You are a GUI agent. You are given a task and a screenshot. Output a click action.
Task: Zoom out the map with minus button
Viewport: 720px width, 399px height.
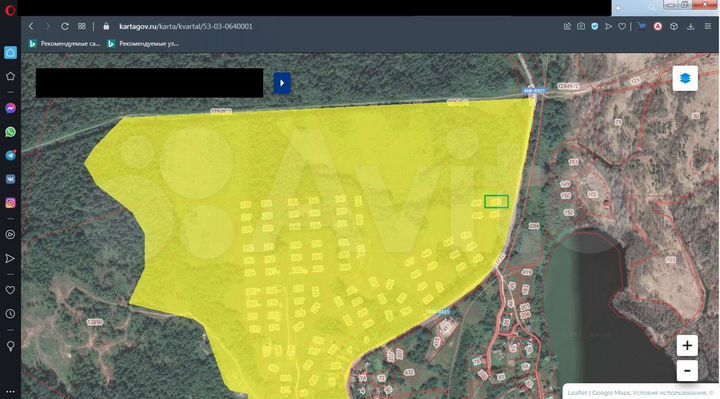tap(687, 371)
